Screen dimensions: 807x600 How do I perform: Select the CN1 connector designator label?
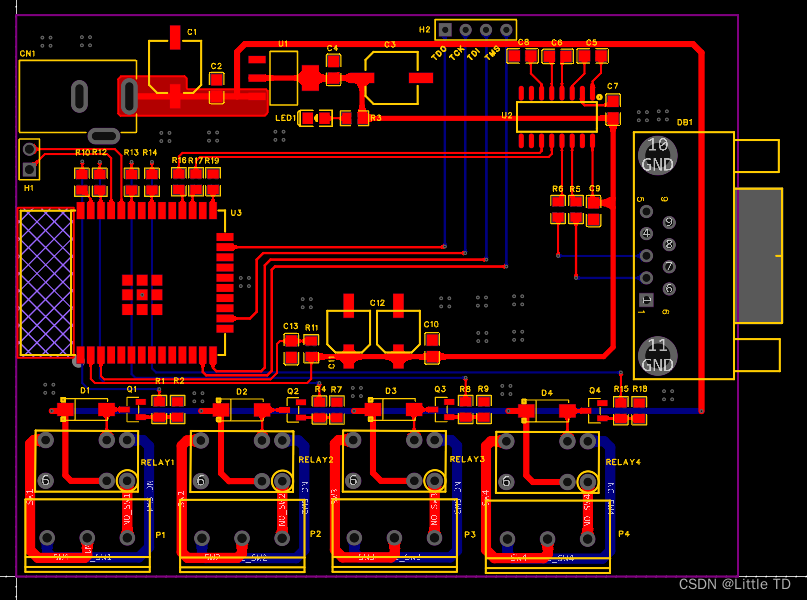click(27, 54)
